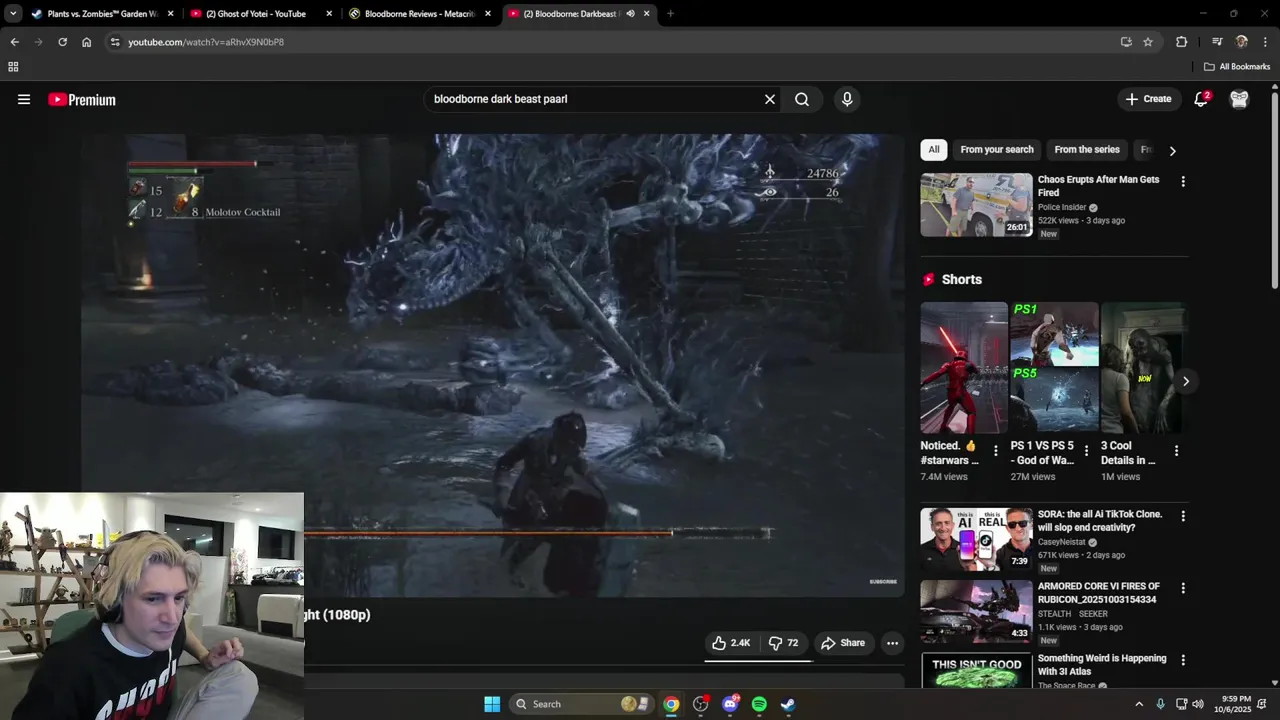1280x720 pixels.
Task: Open media controls icon in Chrome toolbar
Action: point(1217,42)
